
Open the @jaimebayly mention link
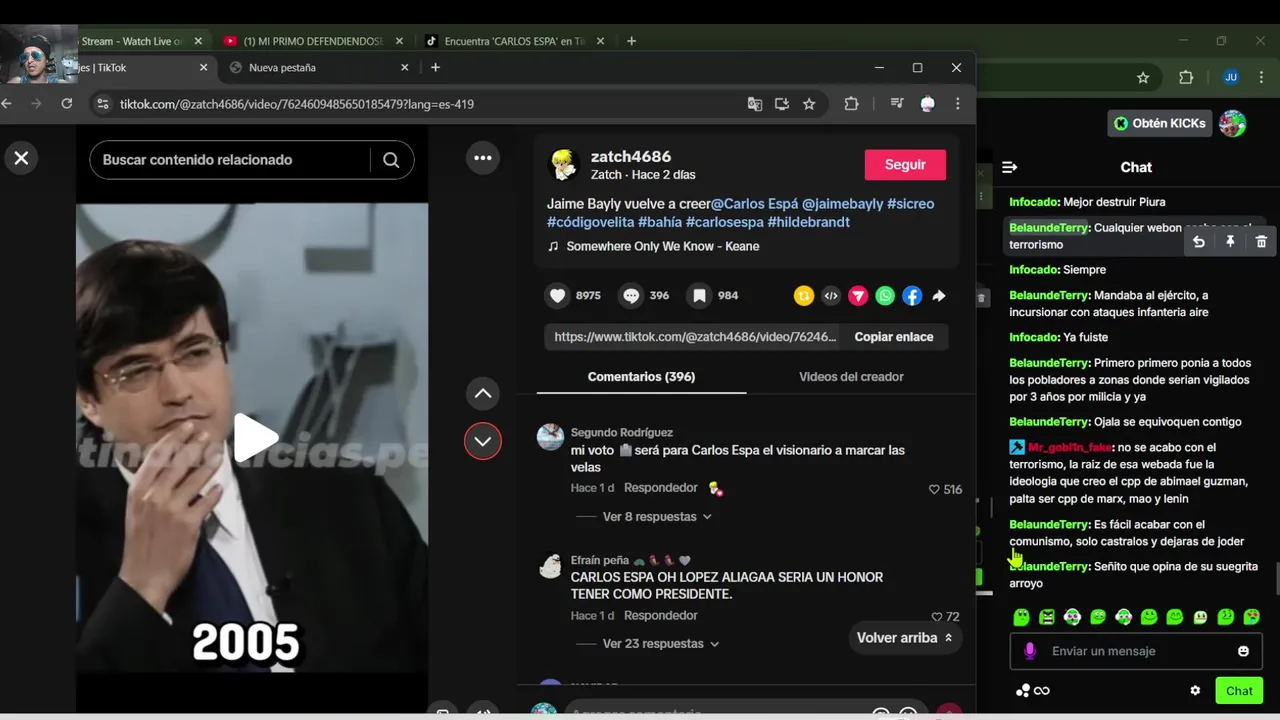tap(842, 204)
